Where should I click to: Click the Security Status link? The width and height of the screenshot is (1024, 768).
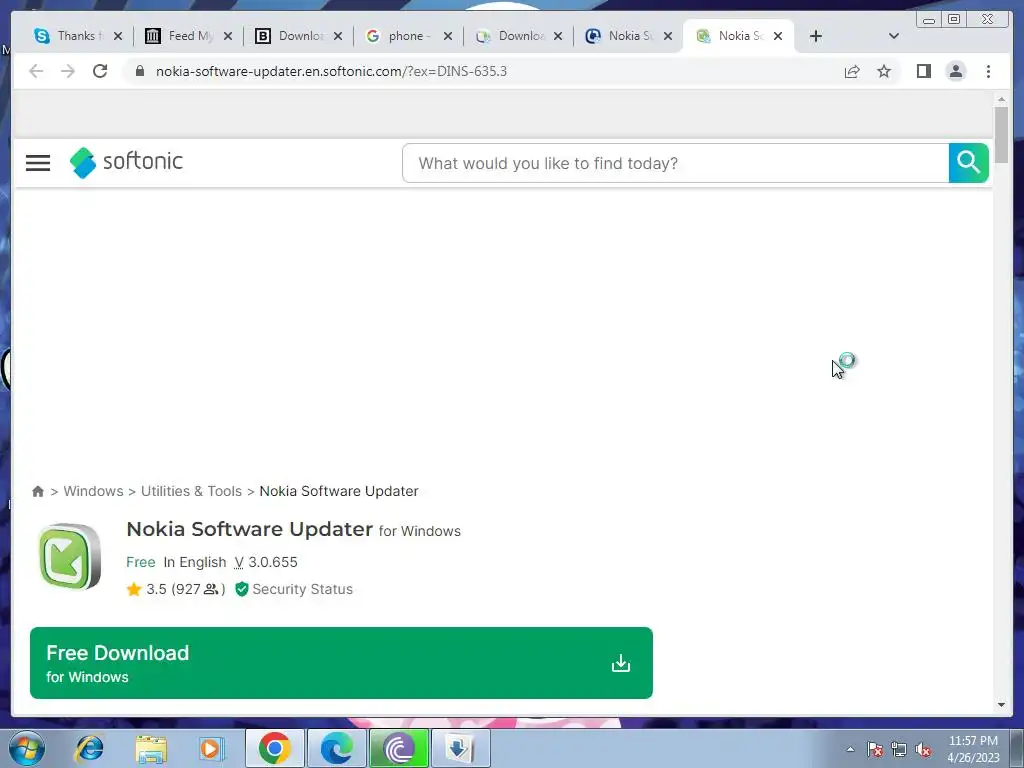pyautogui.click(x=302, y=589)
